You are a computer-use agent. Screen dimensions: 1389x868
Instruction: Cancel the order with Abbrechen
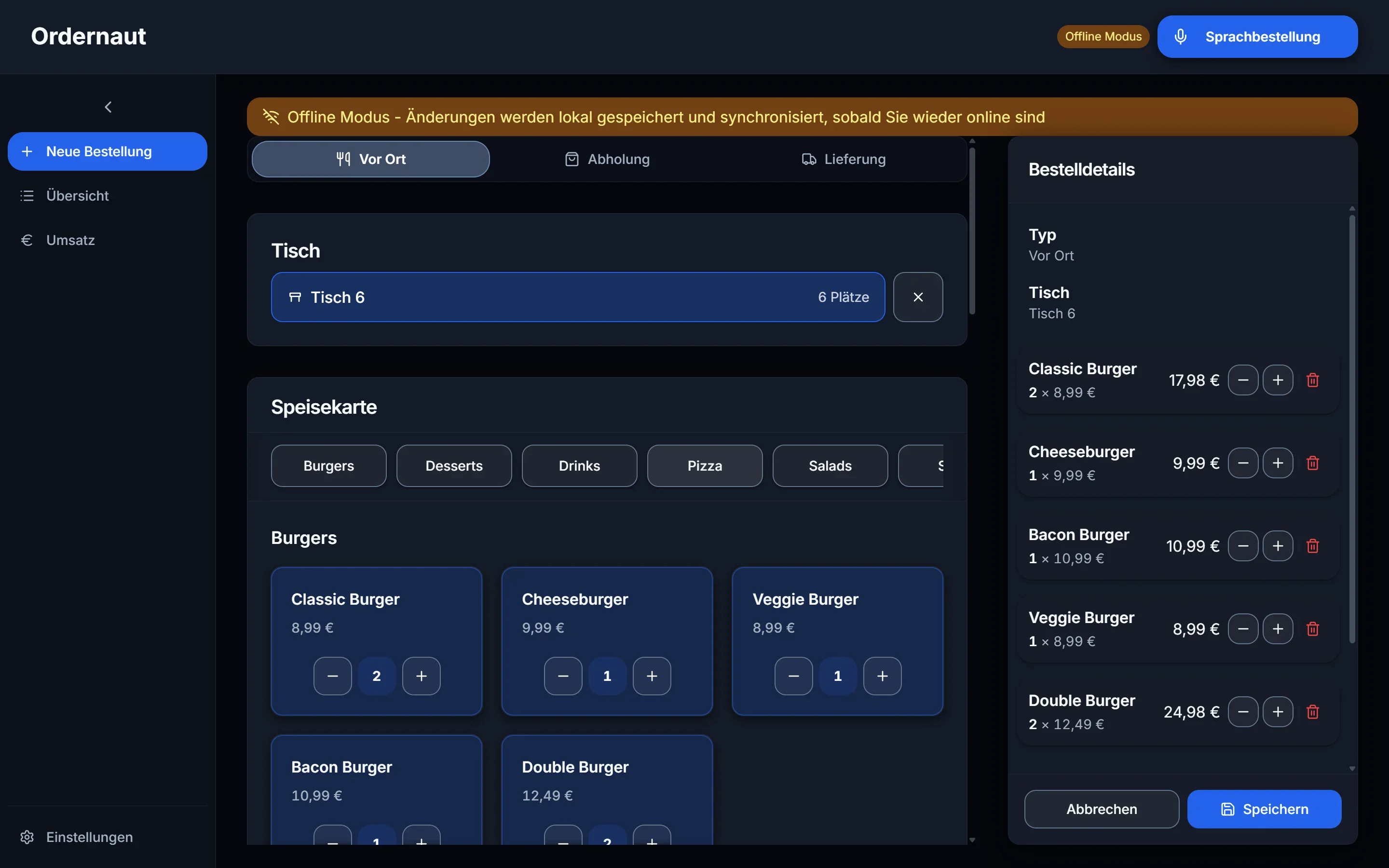pyautogui.click(x=1102, y=809)
